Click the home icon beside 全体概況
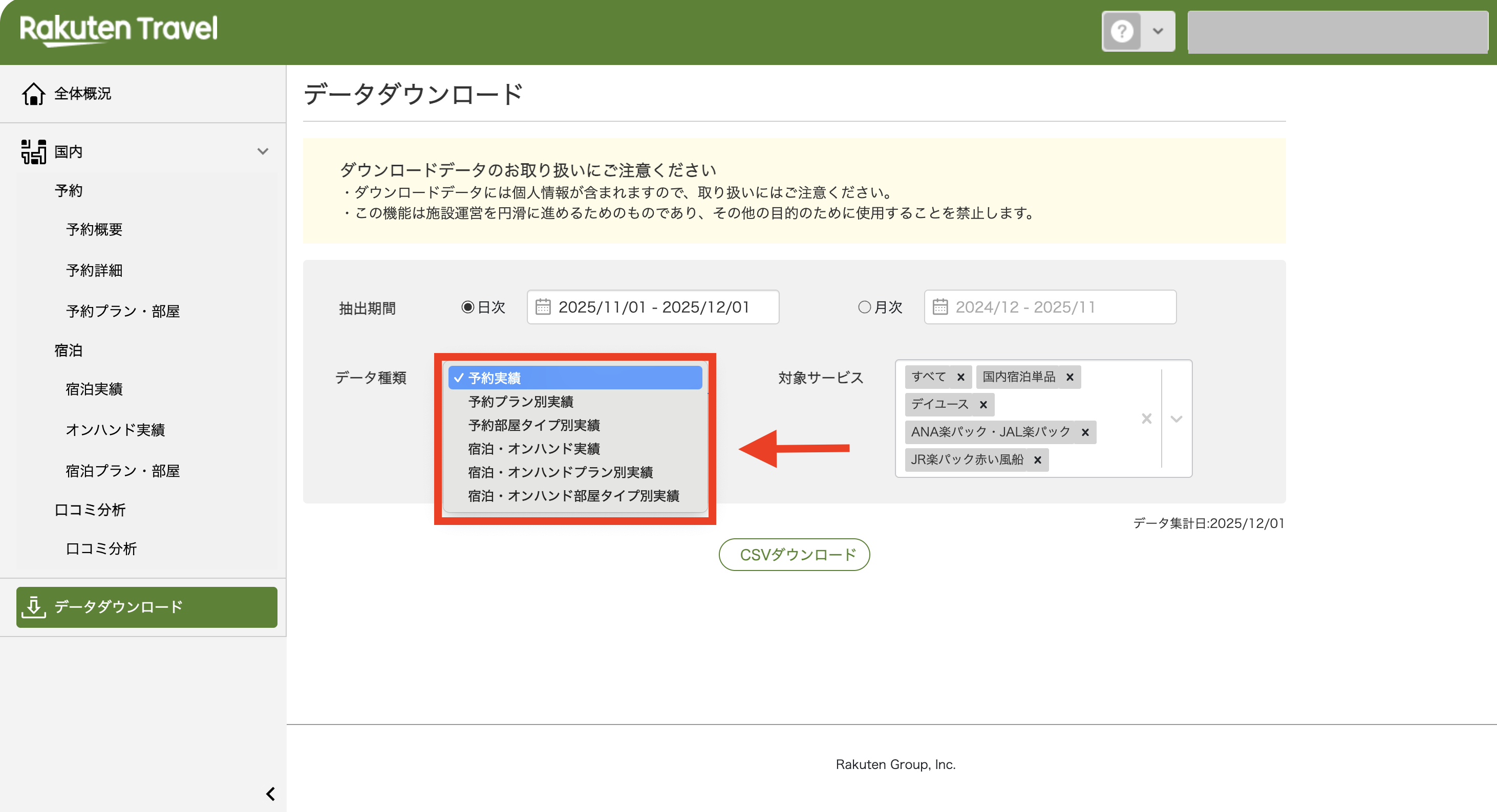The height and width of the screenshot is (812, 1497). 33,94
